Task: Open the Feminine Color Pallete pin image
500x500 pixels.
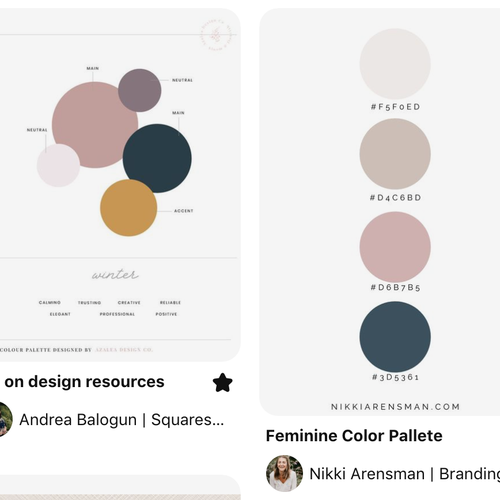Action: pos(380,212)
